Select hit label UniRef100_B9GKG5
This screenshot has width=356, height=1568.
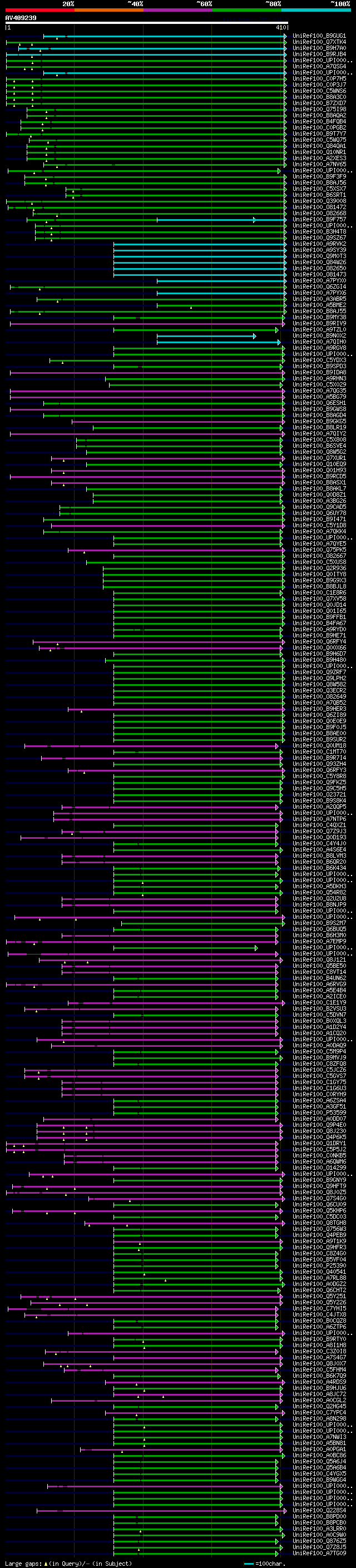[319, 421]
